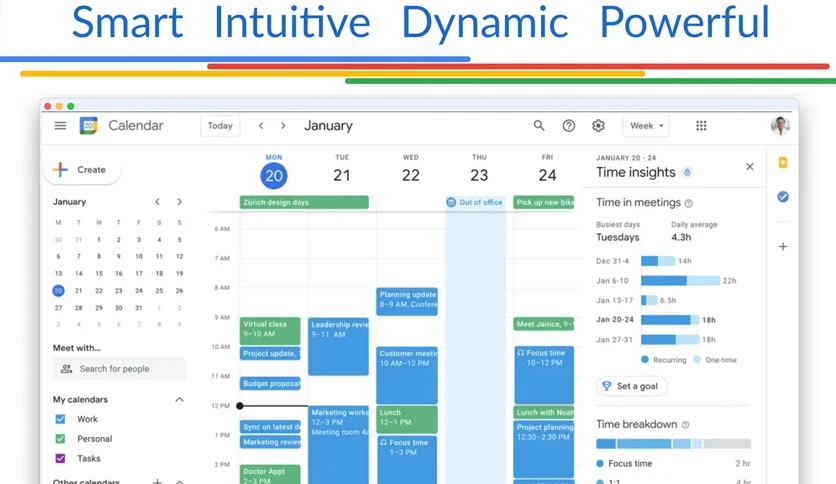
Task: Open the Budget proposal event
Action: point(270,383)
